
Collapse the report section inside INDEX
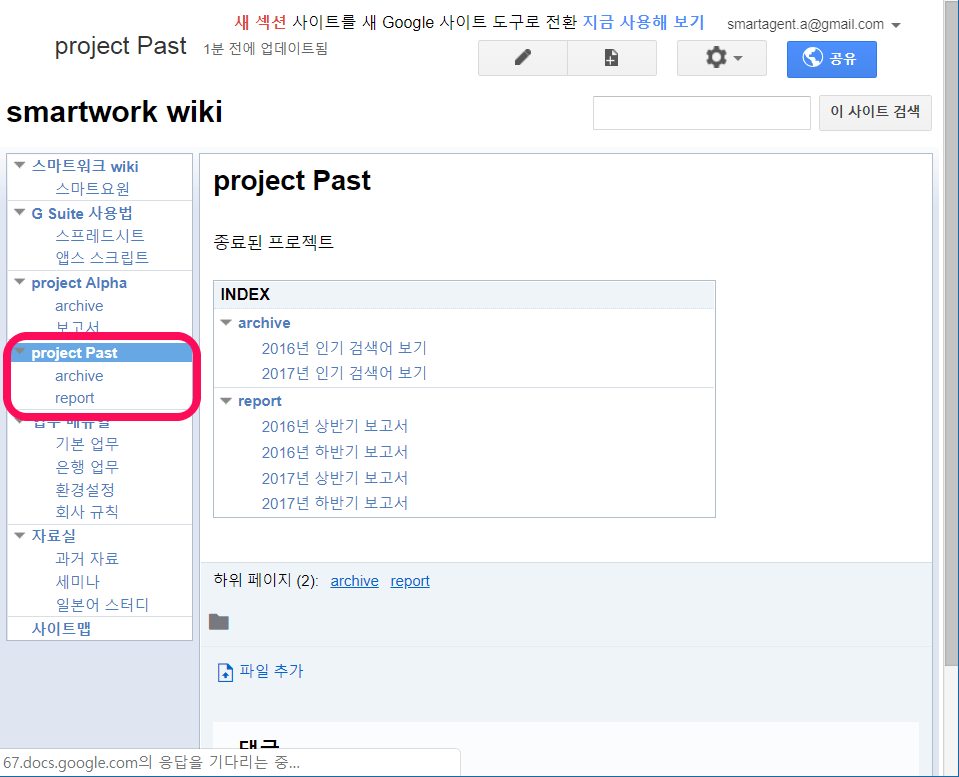point(225,401)
